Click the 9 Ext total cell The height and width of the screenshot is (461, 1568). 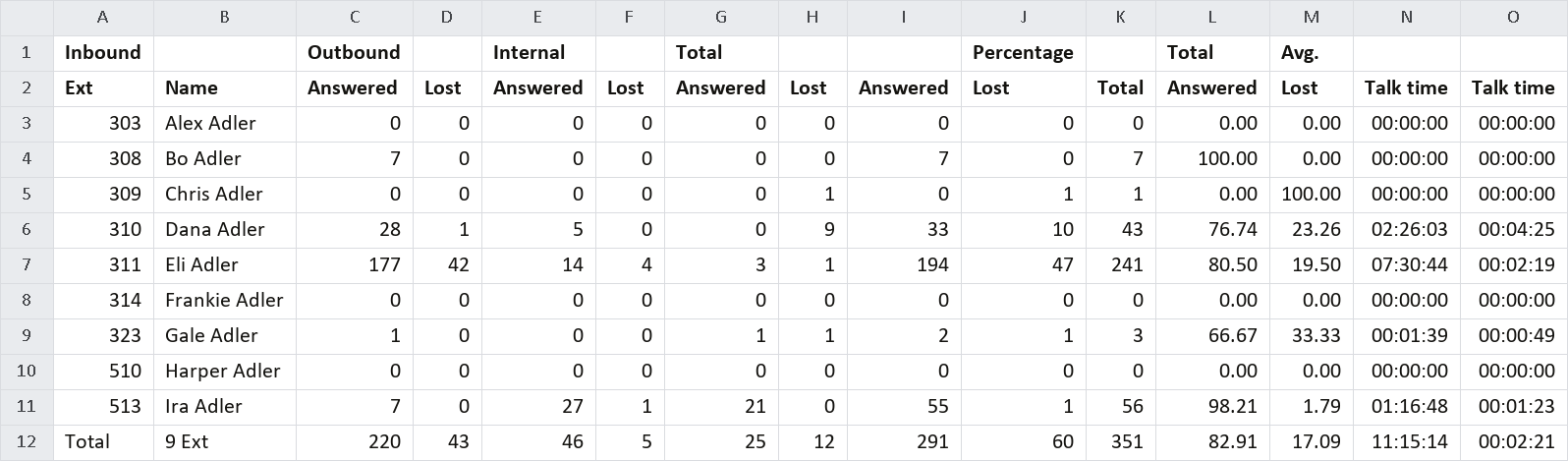pos(225,442)
